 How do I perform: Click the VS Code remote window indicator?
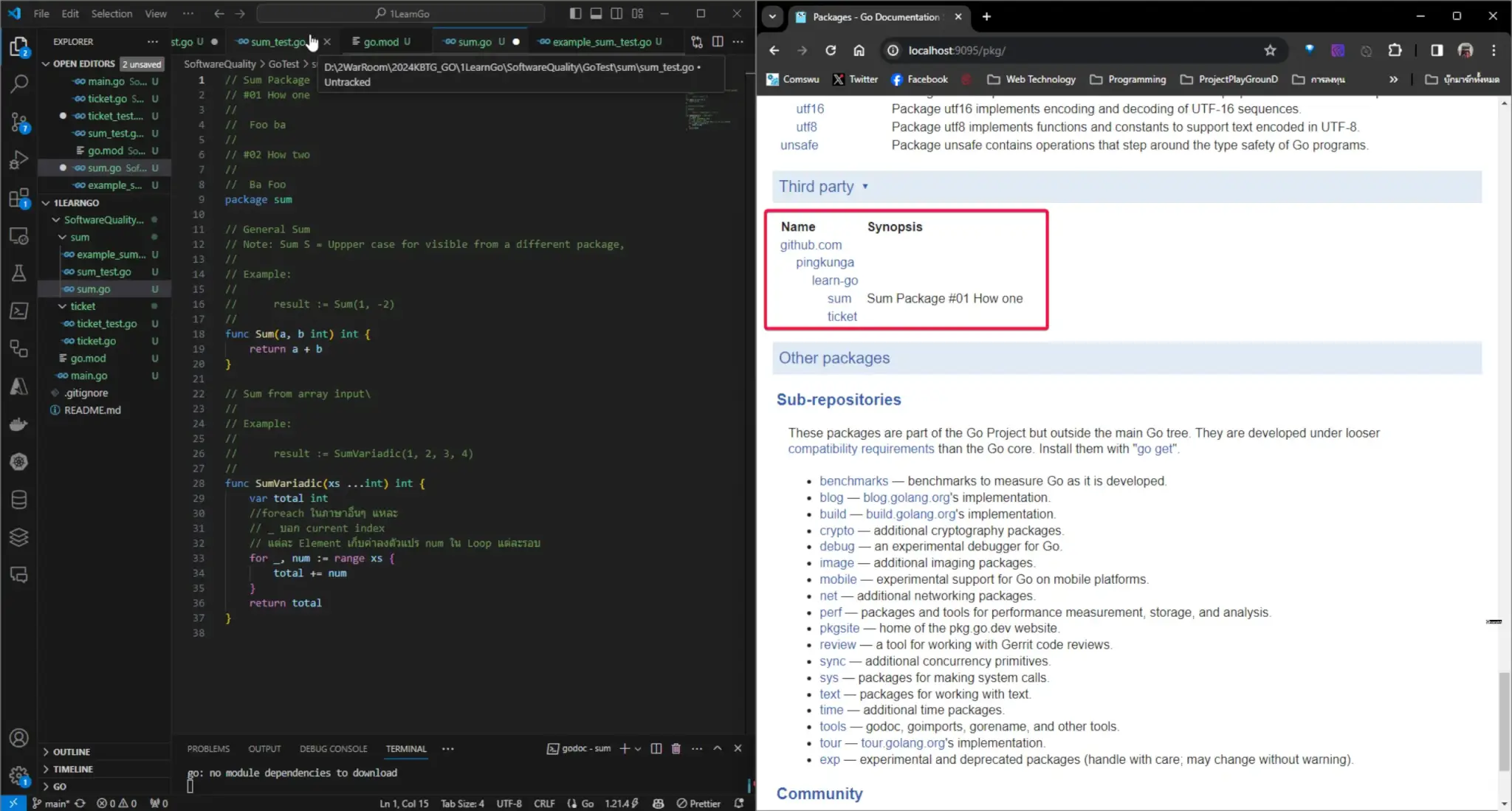tap(13, 803)
